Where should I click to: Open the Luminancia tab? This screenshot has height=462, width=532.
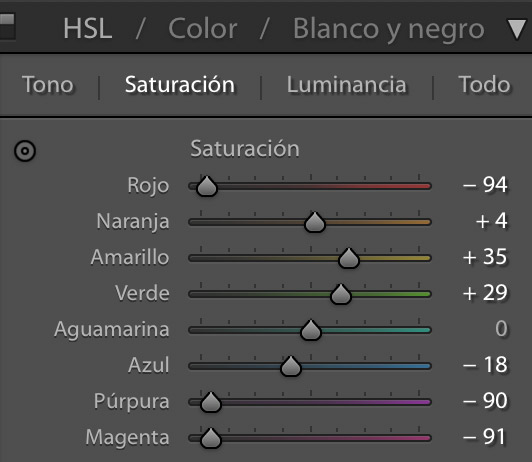tap(346, 84)
